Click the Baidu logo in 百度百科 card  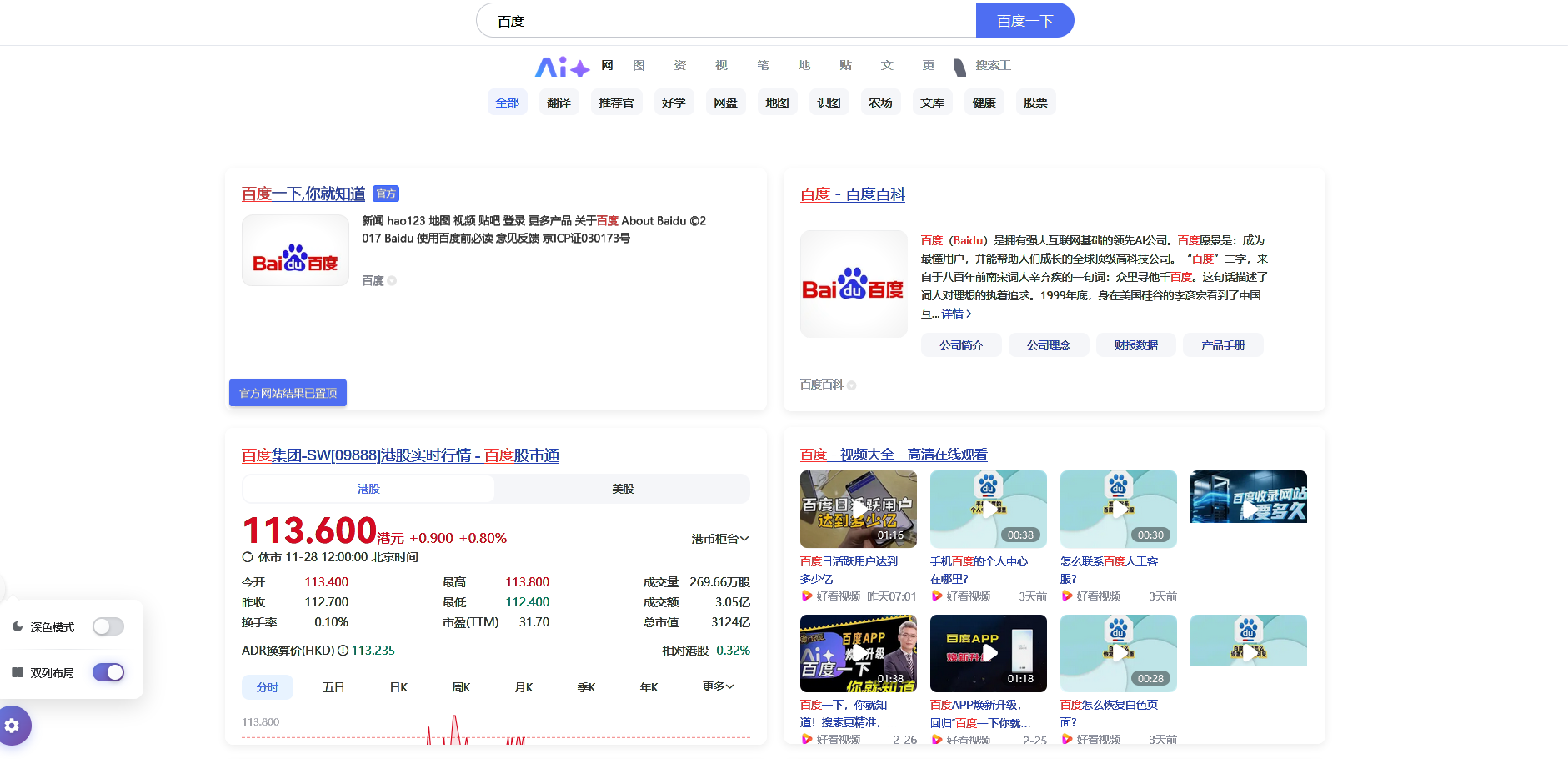(853, 284)
